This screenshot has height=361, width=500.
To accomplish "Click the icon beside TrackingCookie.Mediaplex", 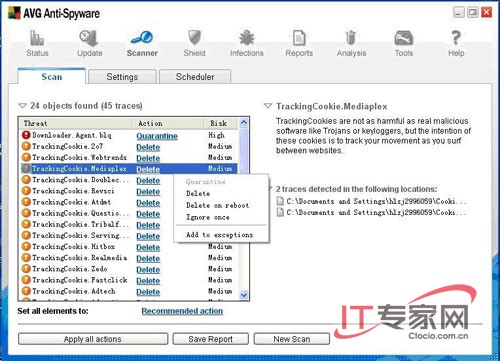I will 26,168.
